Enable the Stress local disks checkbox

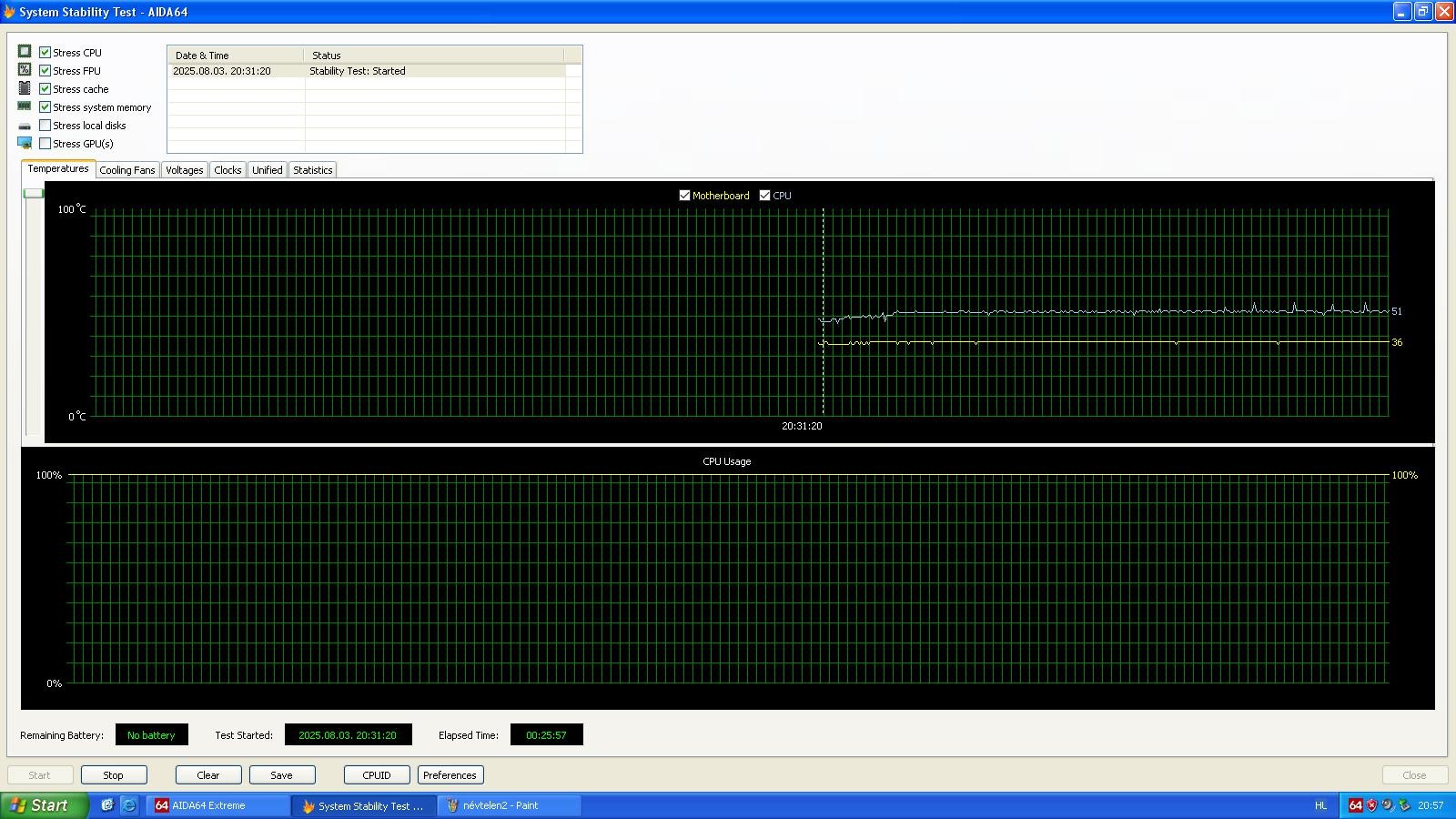[45, 125]
